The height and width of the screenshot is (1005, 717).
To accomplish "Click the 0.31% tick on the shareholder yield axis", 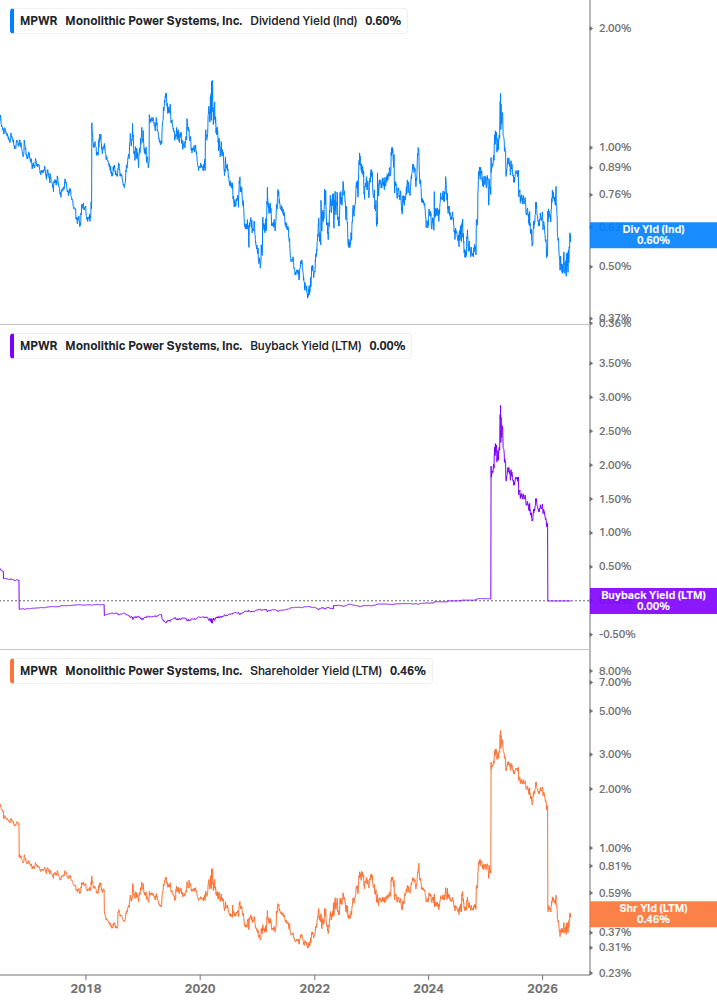I will (x=615, y=947).
